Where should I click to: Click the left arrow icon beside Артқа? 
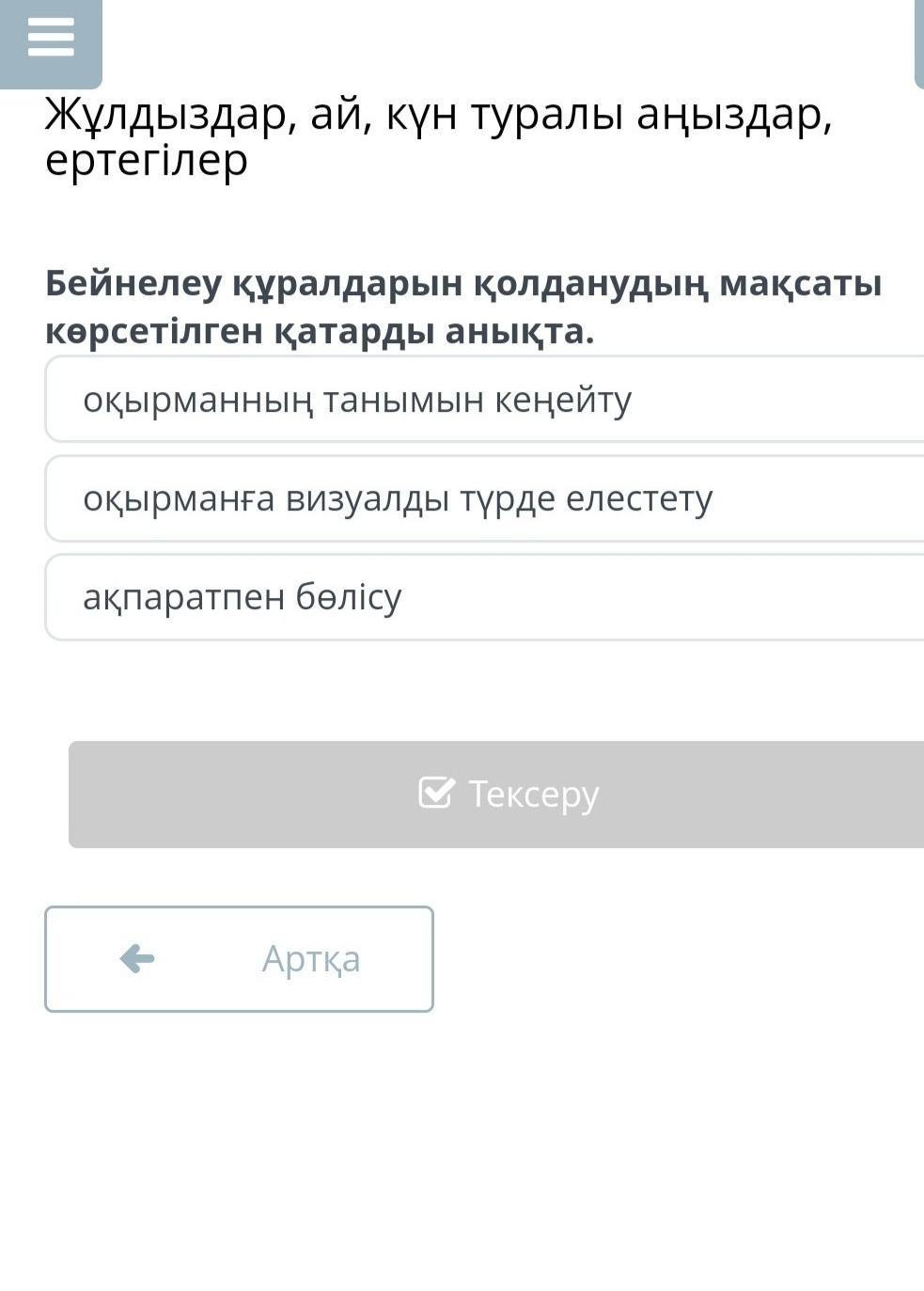click(137, 958)
